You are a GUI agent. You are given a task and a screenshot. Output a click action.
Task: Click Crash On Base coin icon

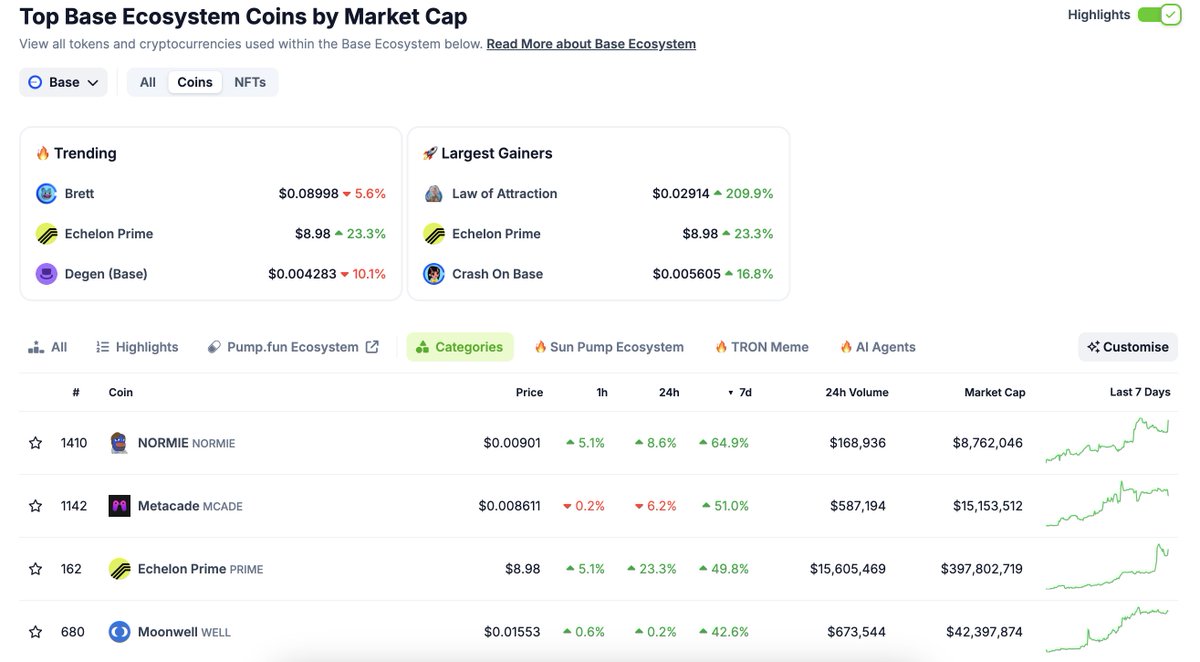433,274
